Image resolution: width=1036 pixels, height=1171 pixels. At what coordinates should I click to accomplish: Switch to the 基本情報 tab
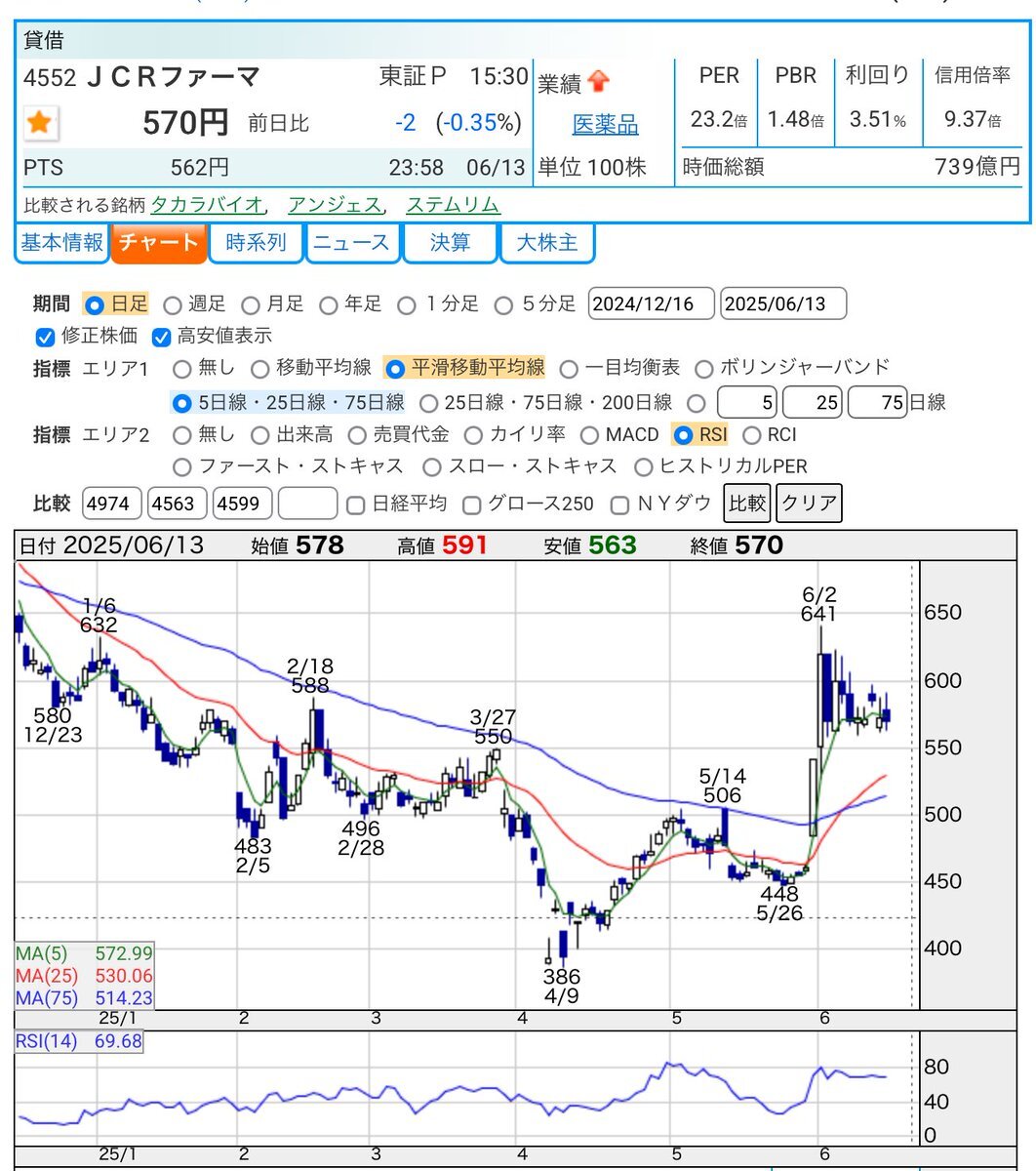click(61, 243)
